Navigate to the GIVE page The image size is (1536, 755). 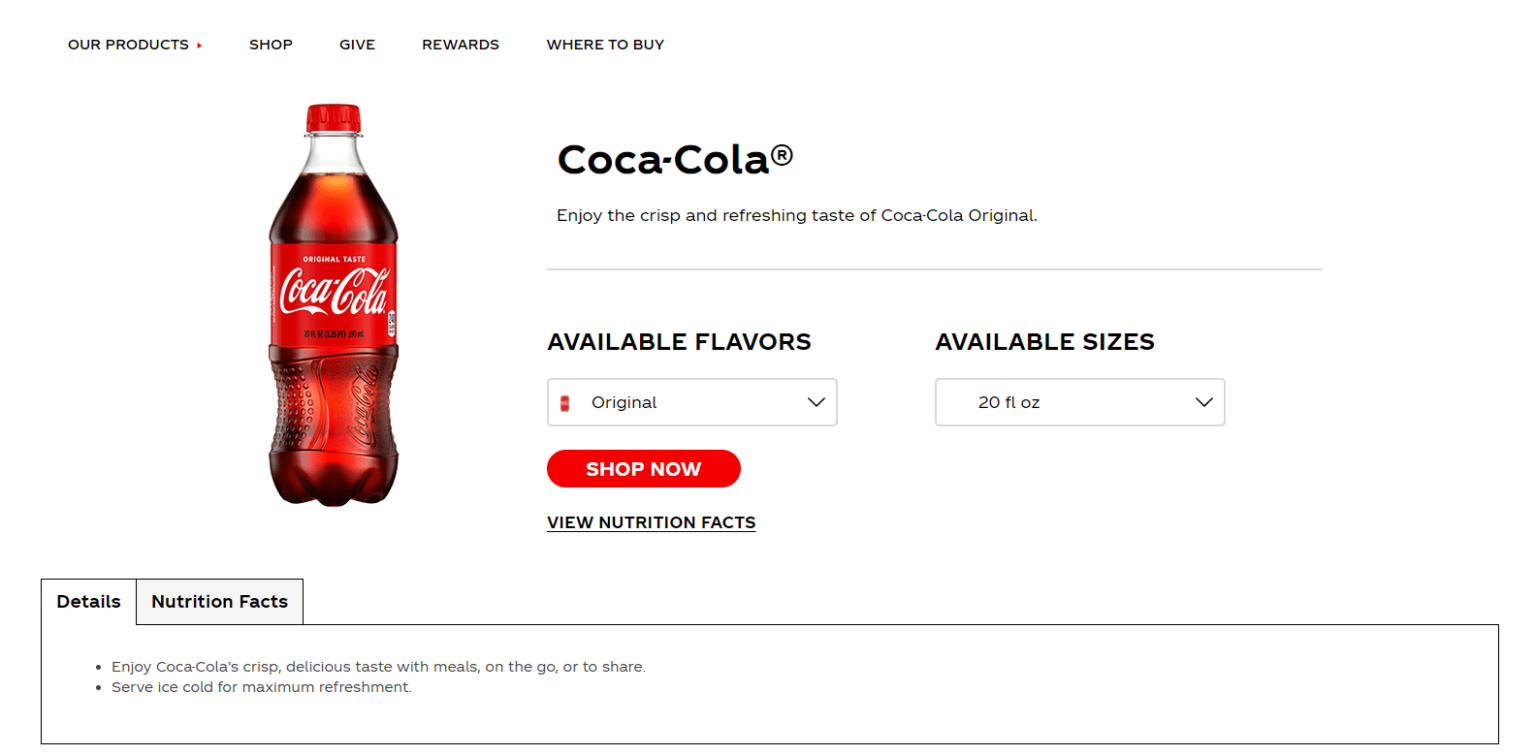pyautogui.click(x=357, y=45)
